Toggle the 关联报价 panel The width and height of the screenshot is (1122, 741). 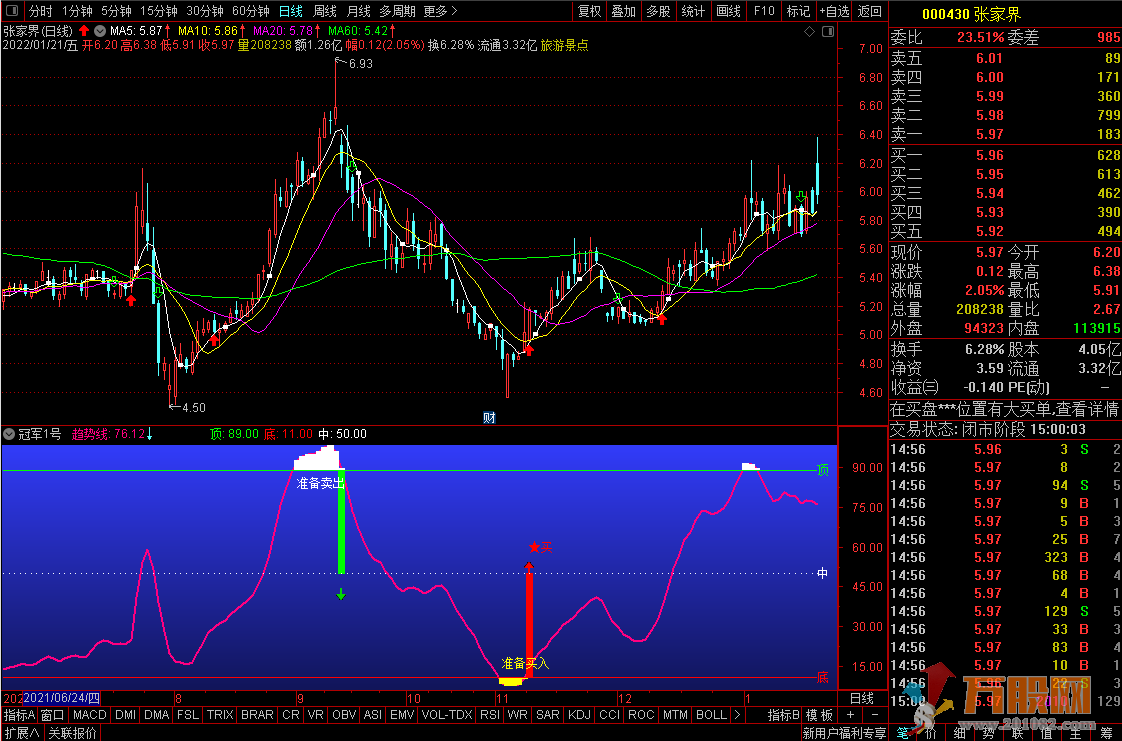coord(73,733)
